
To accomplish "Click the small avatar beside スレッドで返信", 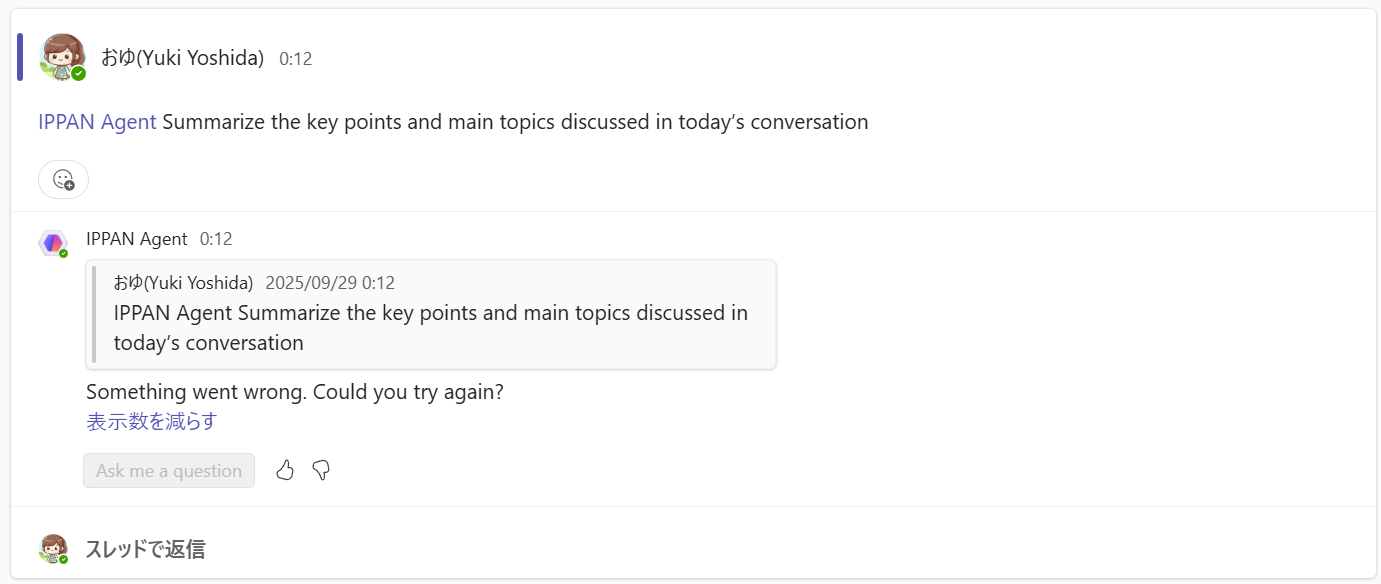I will 53,548.
